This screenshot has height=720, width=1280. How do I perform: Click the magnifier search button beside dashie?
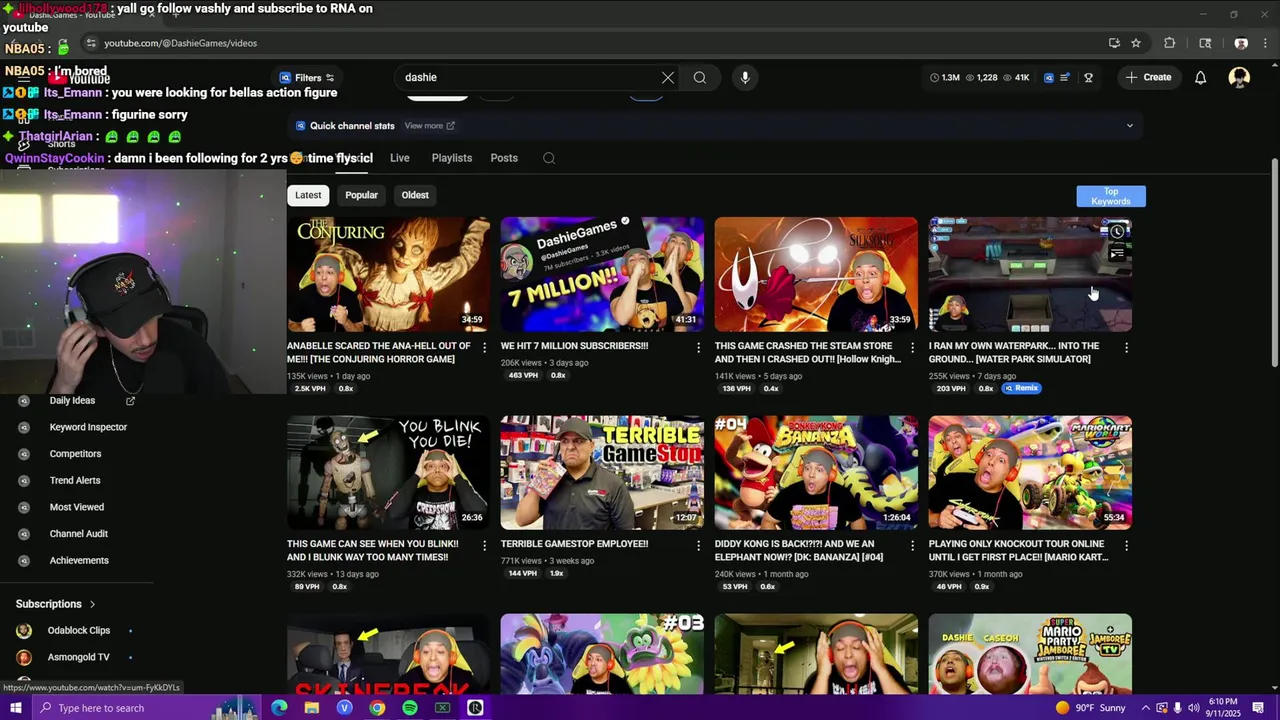point(700,77)
